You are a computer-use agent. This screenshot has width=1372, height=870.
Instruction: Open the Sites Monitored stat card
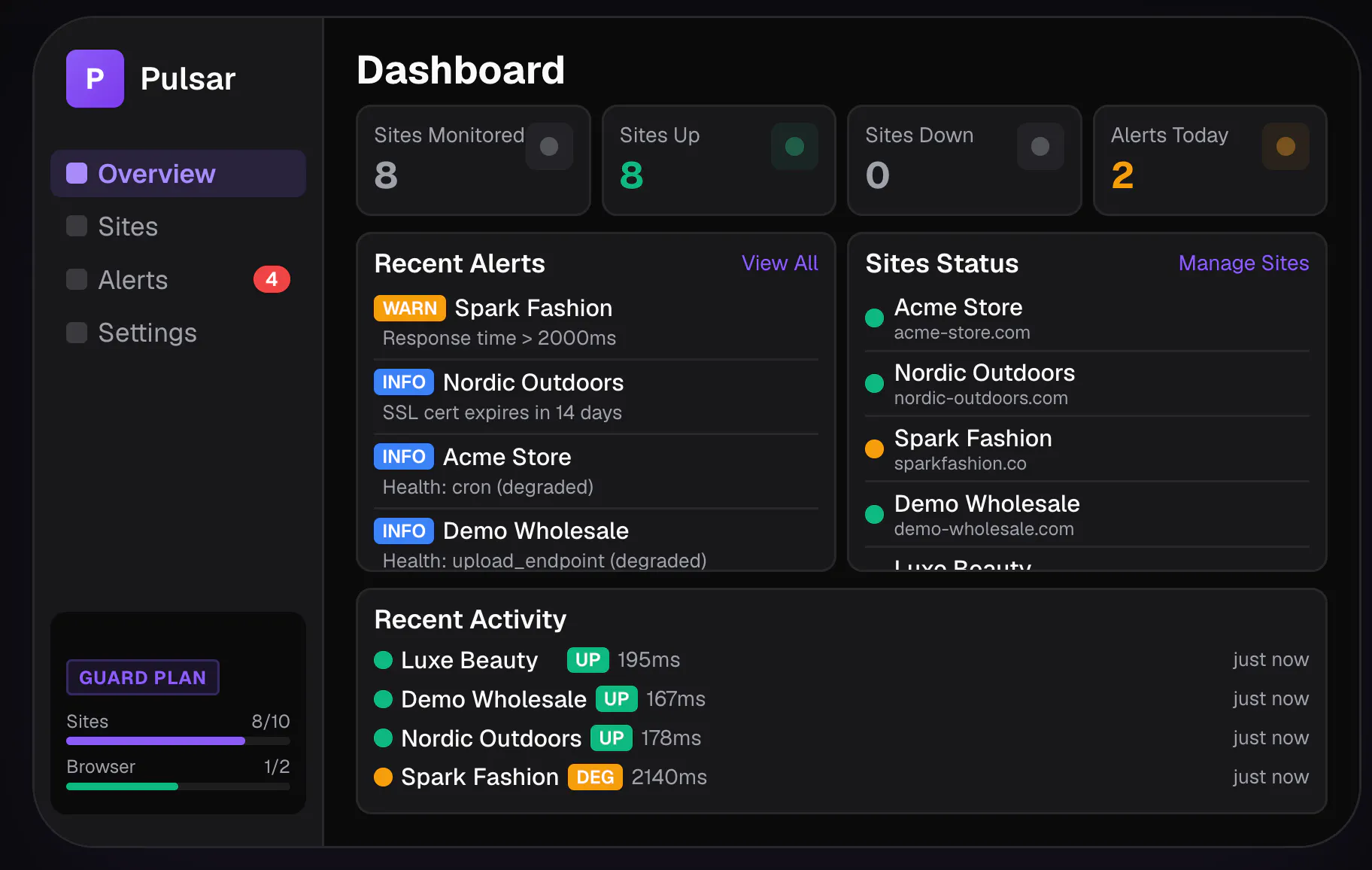(473, 160)
